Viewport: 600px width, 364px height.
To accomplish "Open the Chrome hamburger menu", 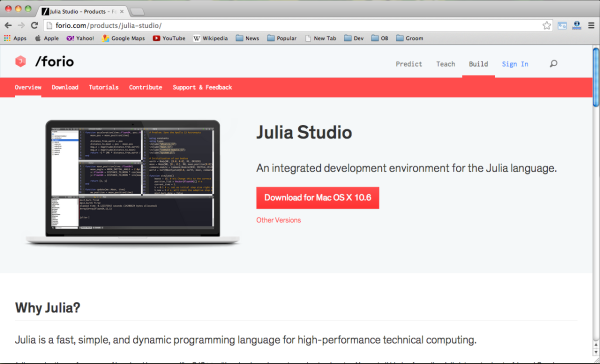I will [591, 26].
